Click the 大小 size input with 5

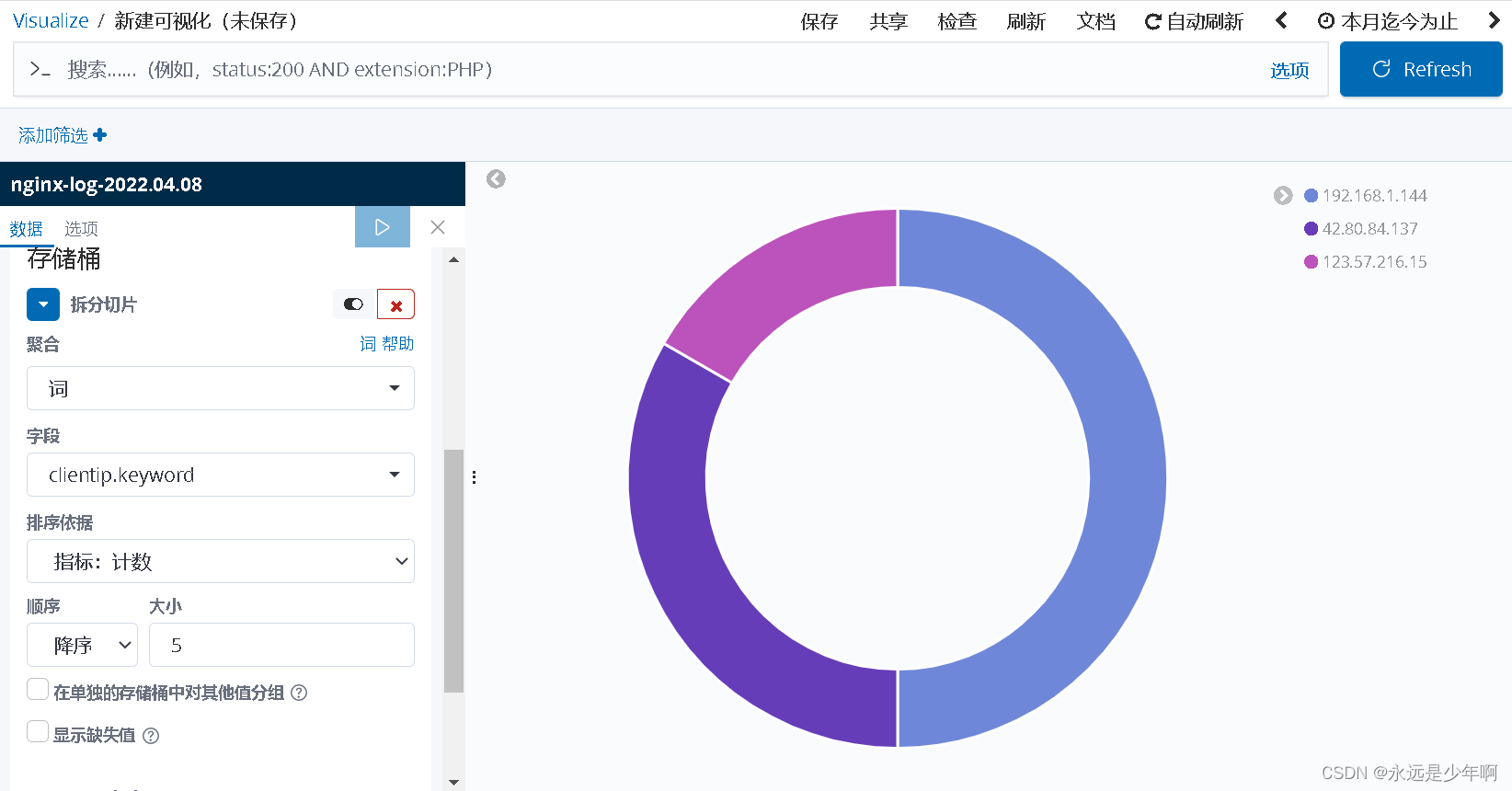tap(281, 645)
